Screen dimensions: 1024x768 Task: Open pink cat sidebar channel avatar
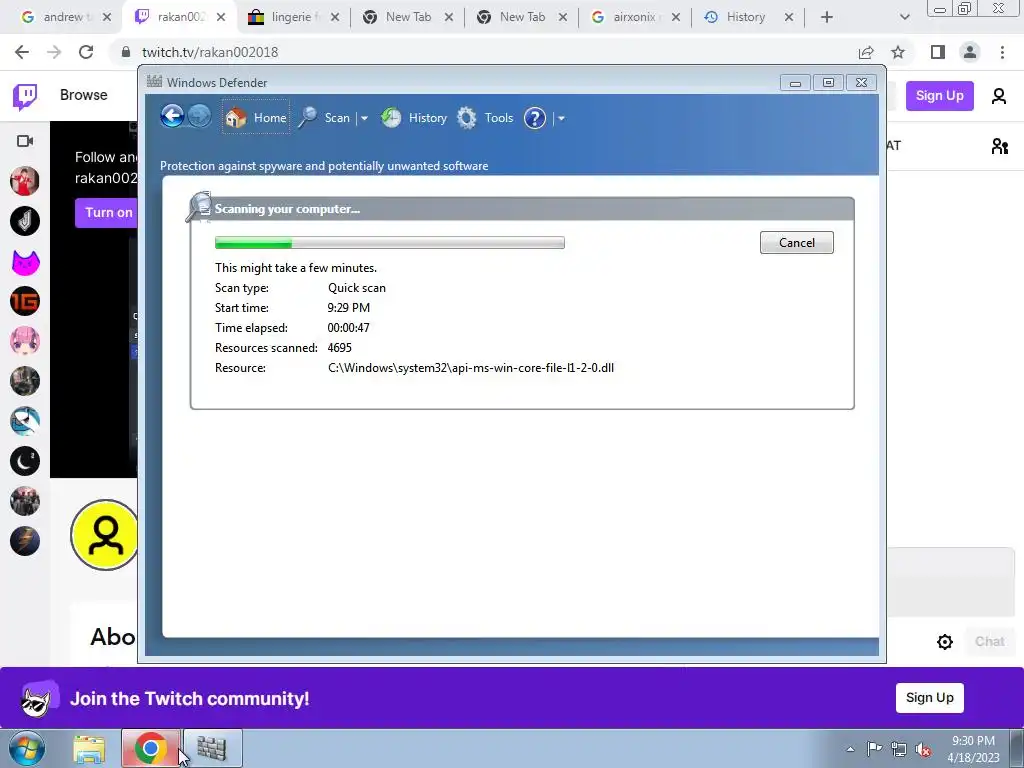tap(25, 262)
